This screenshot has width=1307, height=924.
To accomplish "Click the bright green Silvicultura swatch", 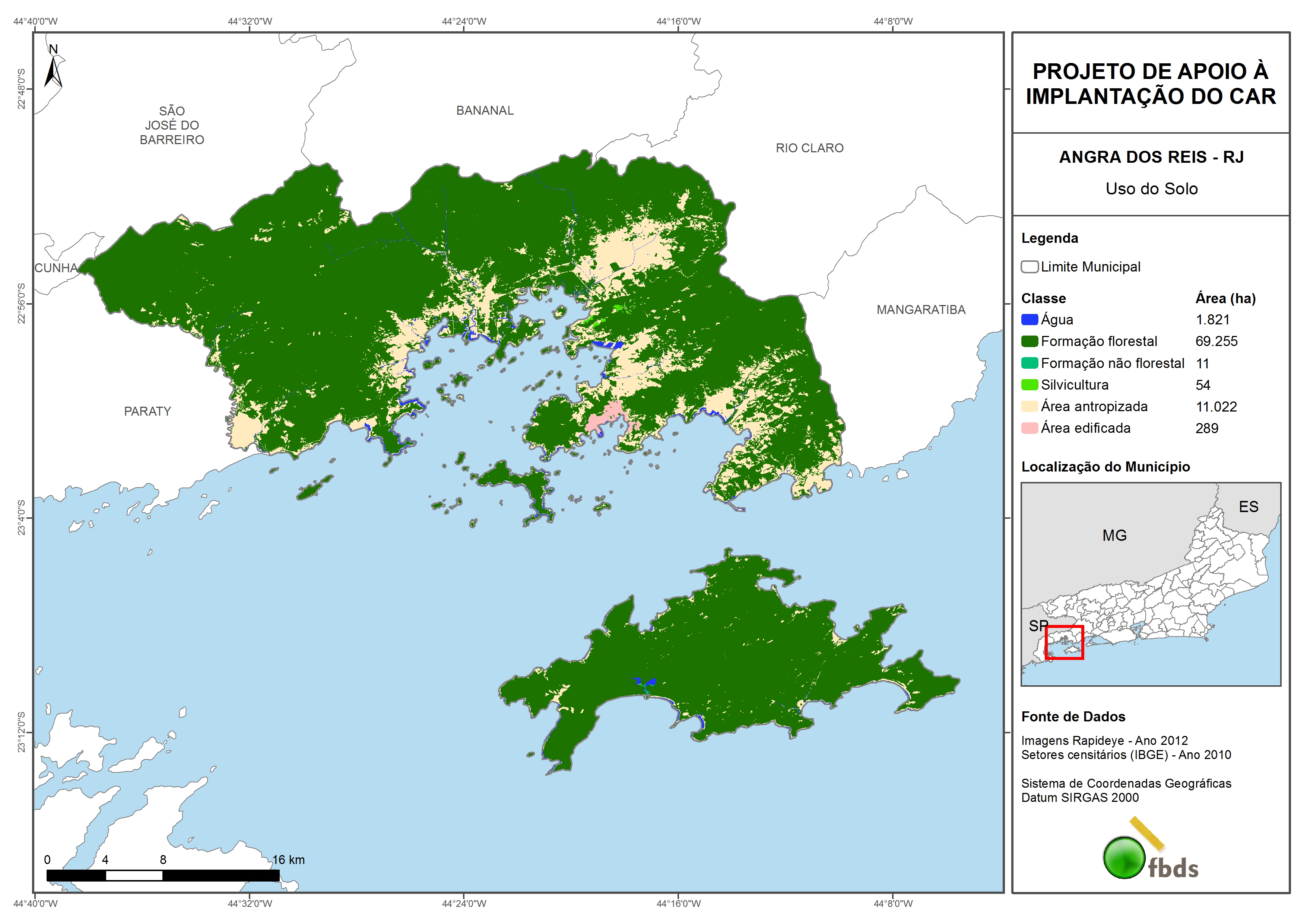I will 1029,385.
